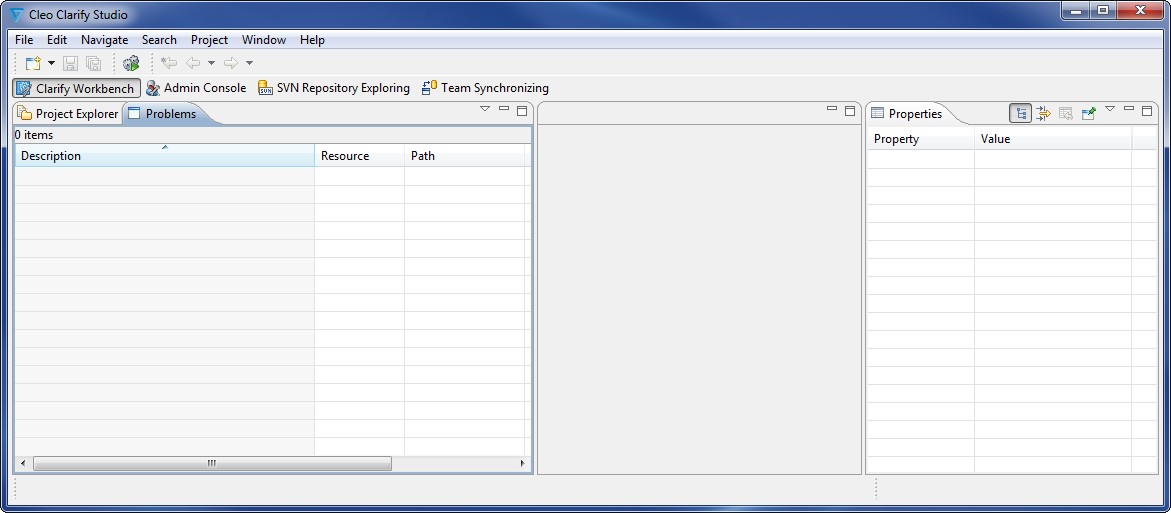The width and height of the screenshot is (1171, 513).
Task: Open the Admin Console perspective
Action: pos(196,88)
